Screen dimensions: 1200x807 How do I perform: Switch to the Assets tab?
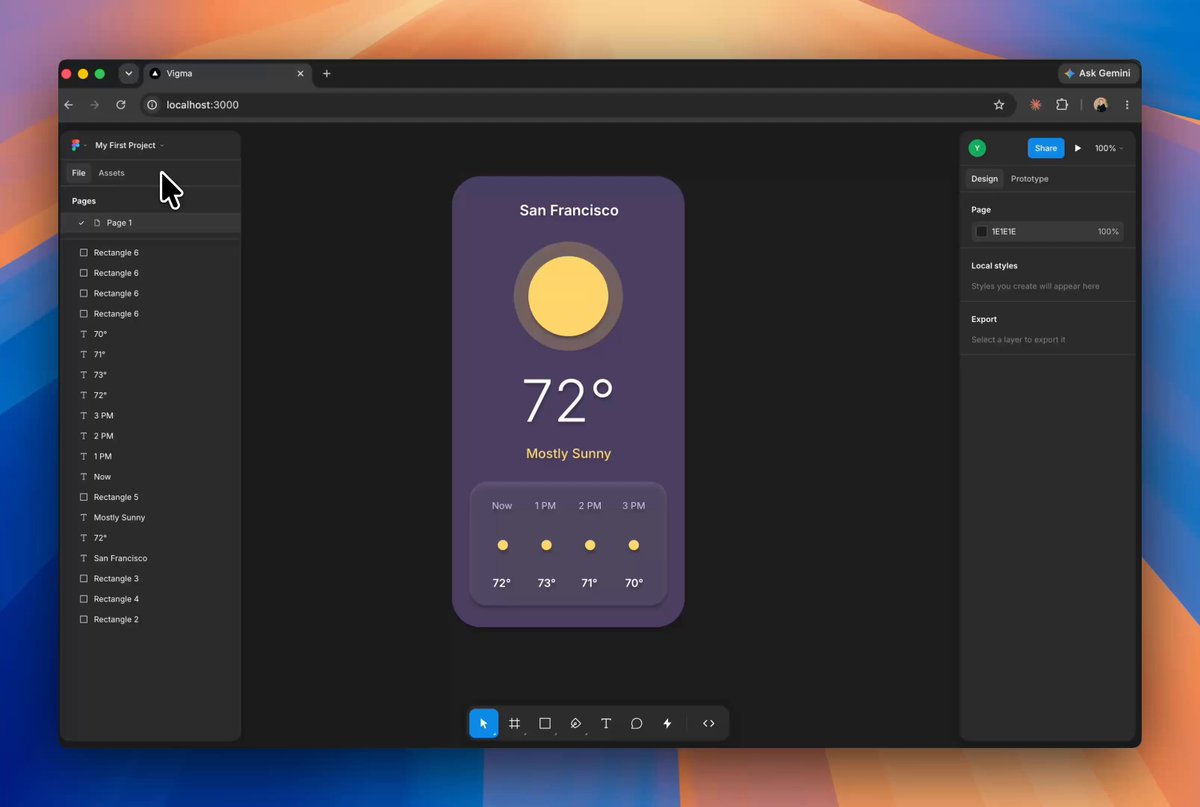point(112,173)
